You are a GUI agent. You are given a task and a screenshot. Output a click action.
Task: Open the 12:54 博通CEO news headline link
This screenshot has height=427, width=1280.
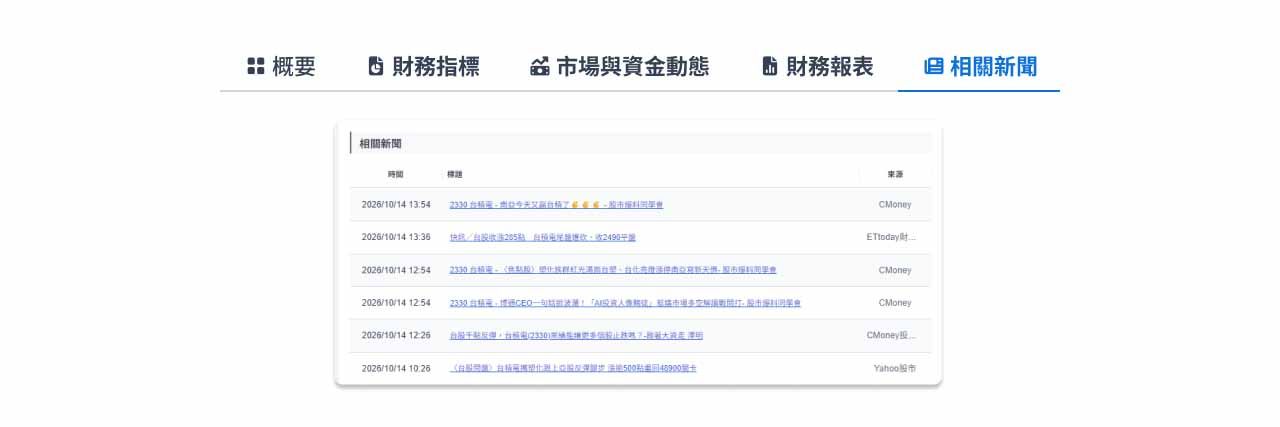tap(625, 303)
